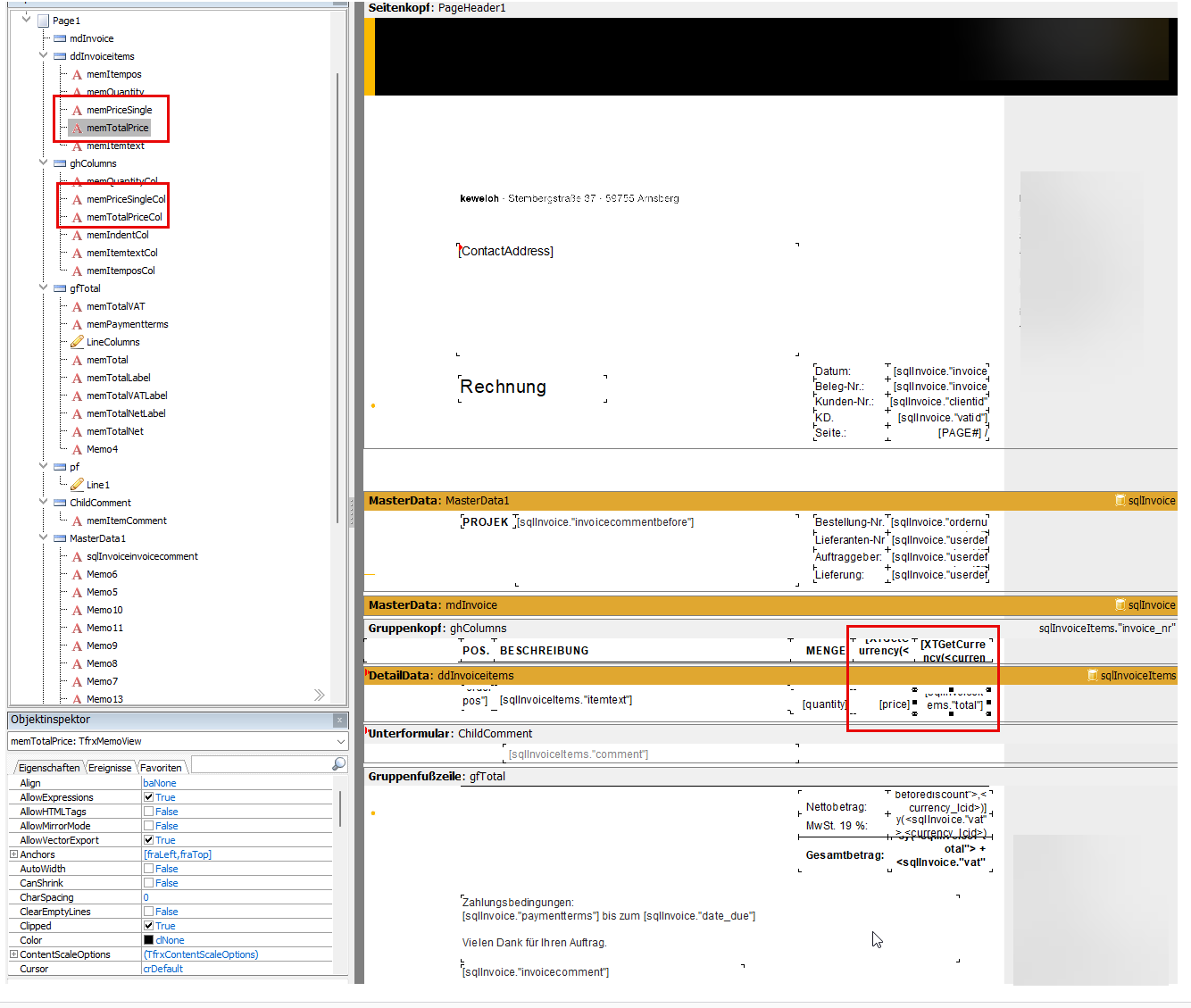Click the memItemComment memo icon
Image resolution: width=1191 pixels, height=1008 pixels.
pos(77,521)
